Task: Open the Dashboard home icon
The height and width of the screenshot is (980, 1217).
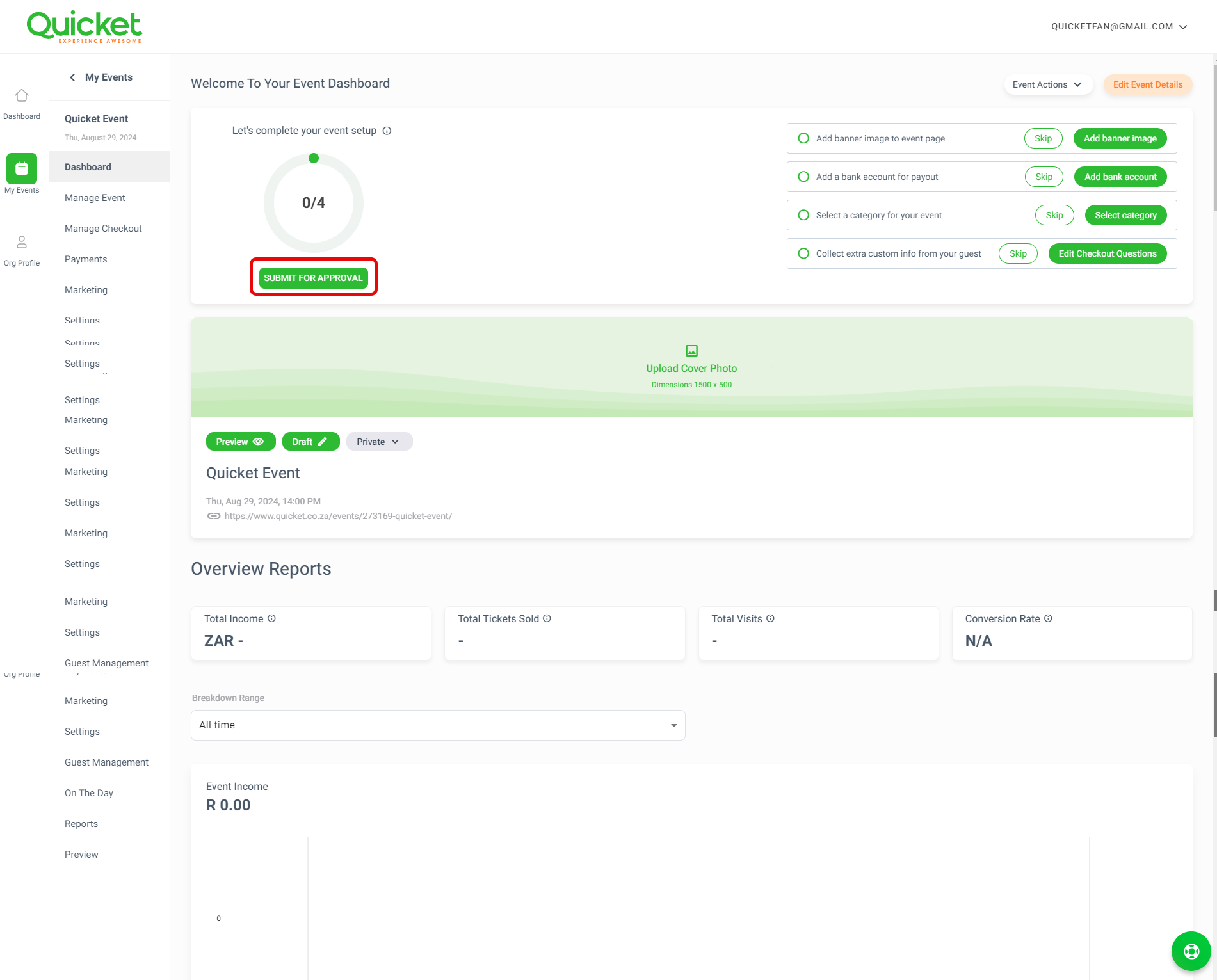Action: coord(22,95)
